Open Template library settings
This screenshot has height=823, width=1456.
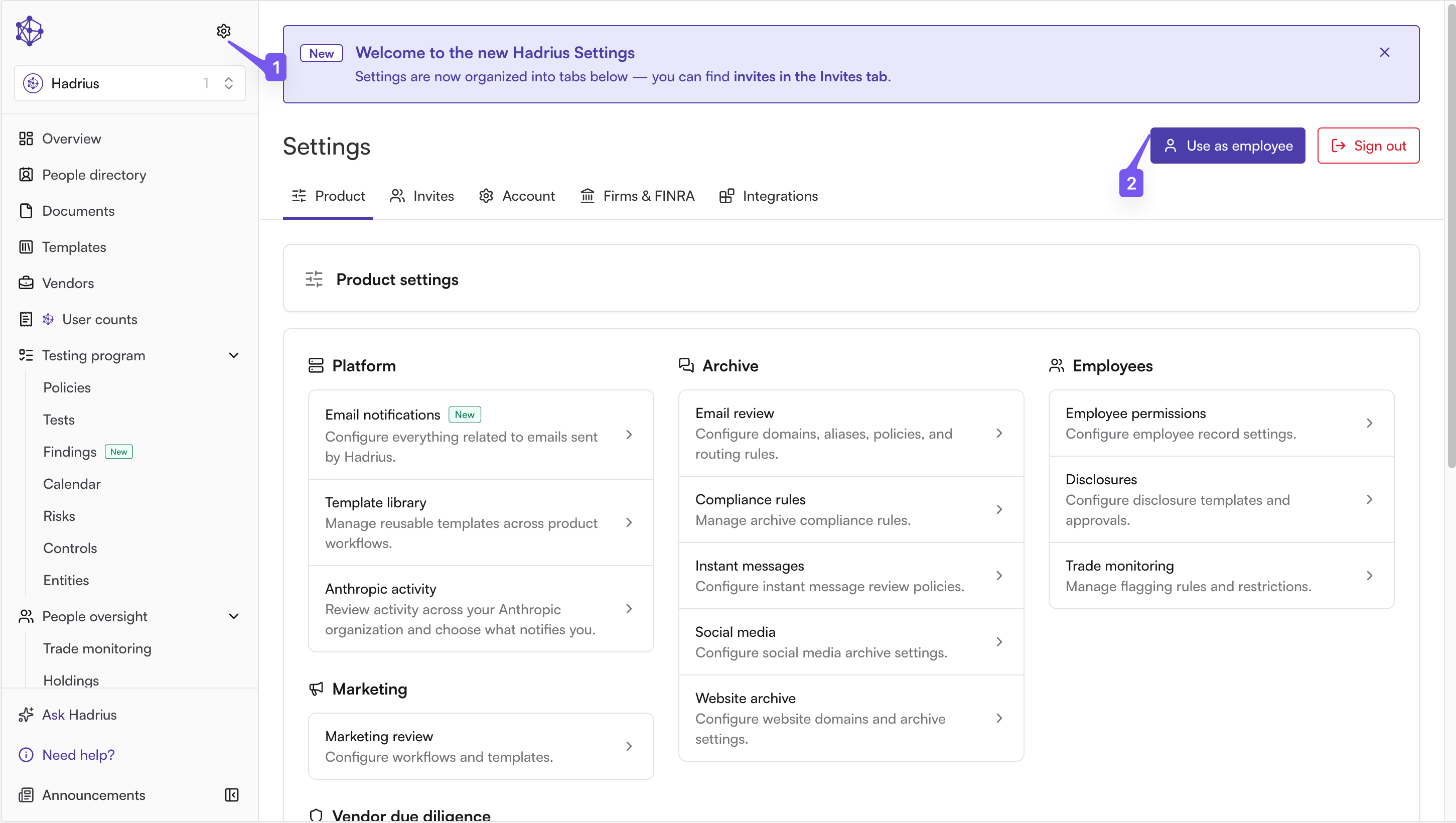point(481,523)
